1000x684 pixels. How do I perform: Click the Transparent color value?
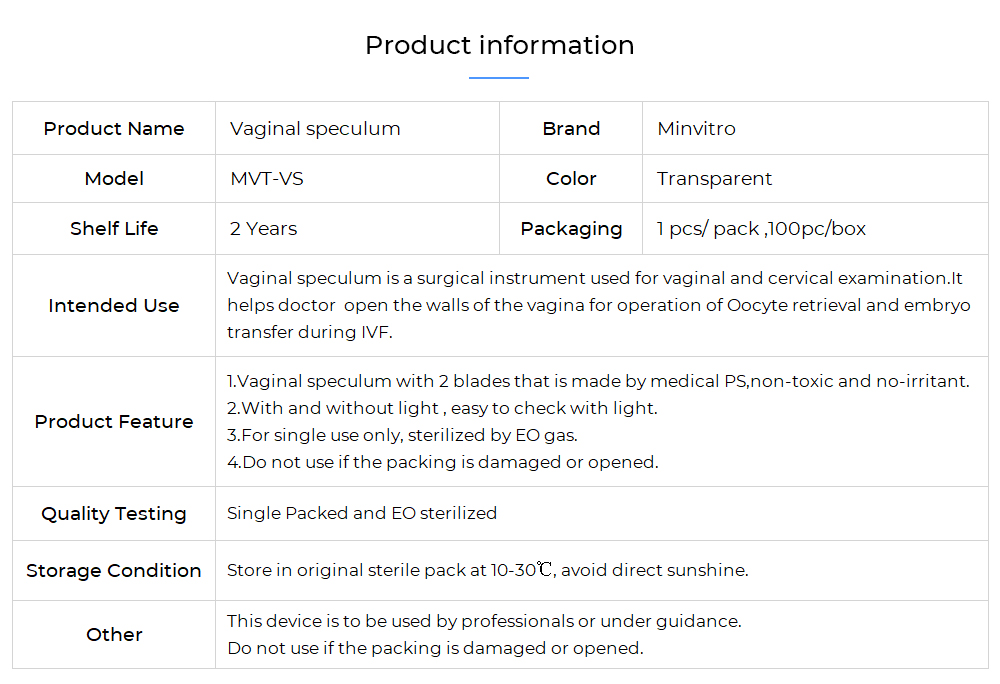(714, 178)
